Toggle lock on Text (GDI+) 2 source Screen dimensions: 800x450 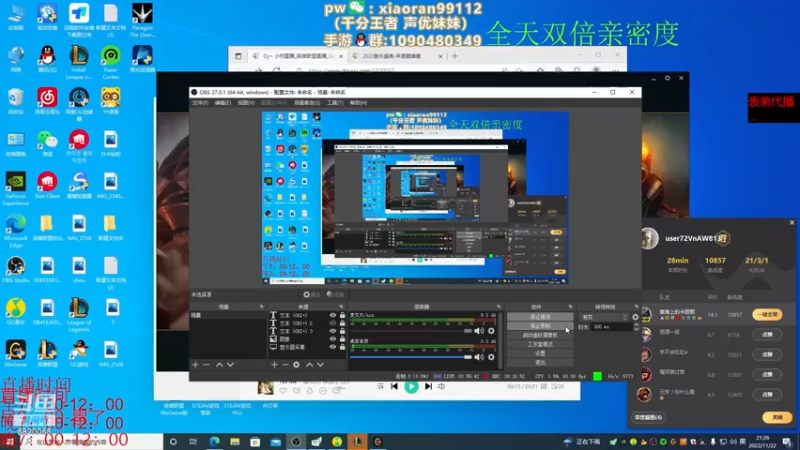pos(342,323)
